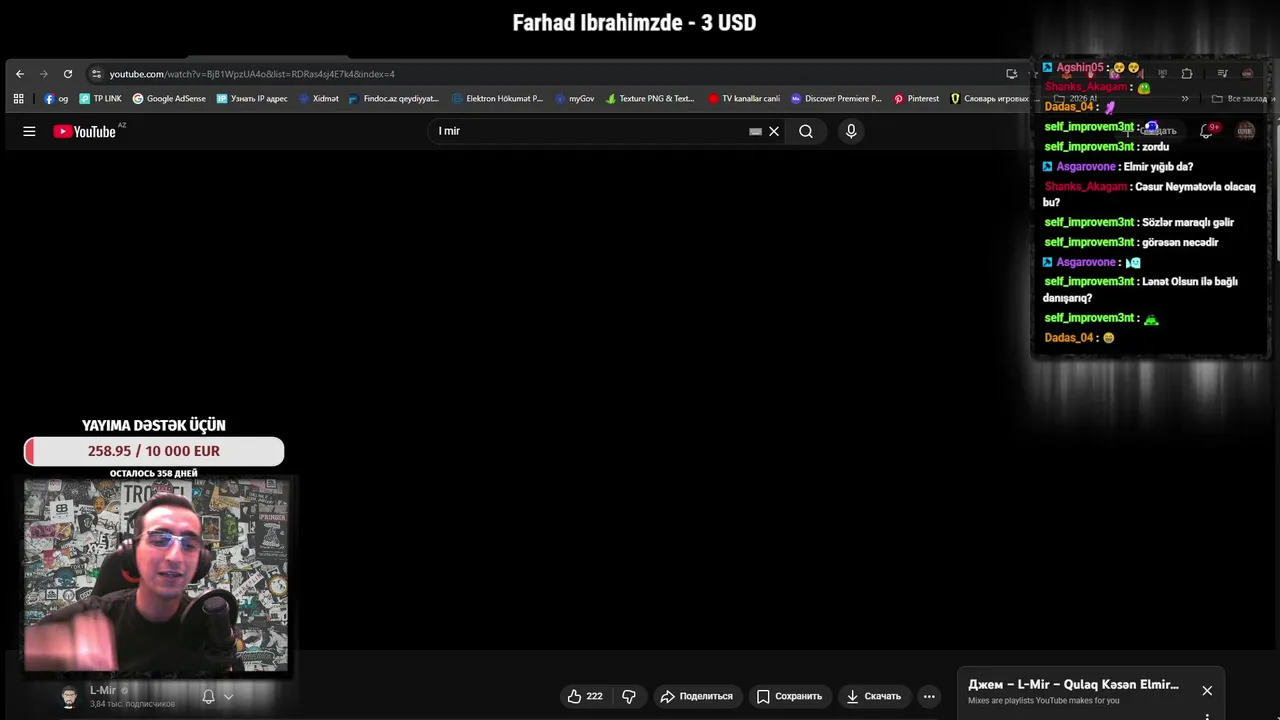The image size is (1280, 720).
Task: Open the Джем – L-Mir mix title
Action: (x=1073, y=685)
